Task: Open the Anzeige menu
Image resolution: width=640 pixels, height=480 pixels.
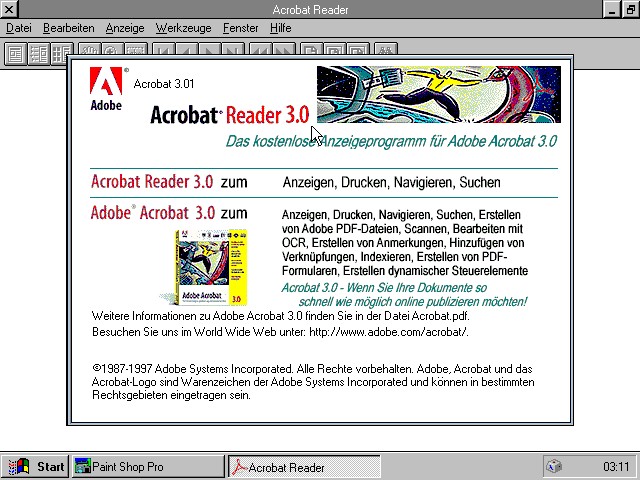Action: pos(125,28)
